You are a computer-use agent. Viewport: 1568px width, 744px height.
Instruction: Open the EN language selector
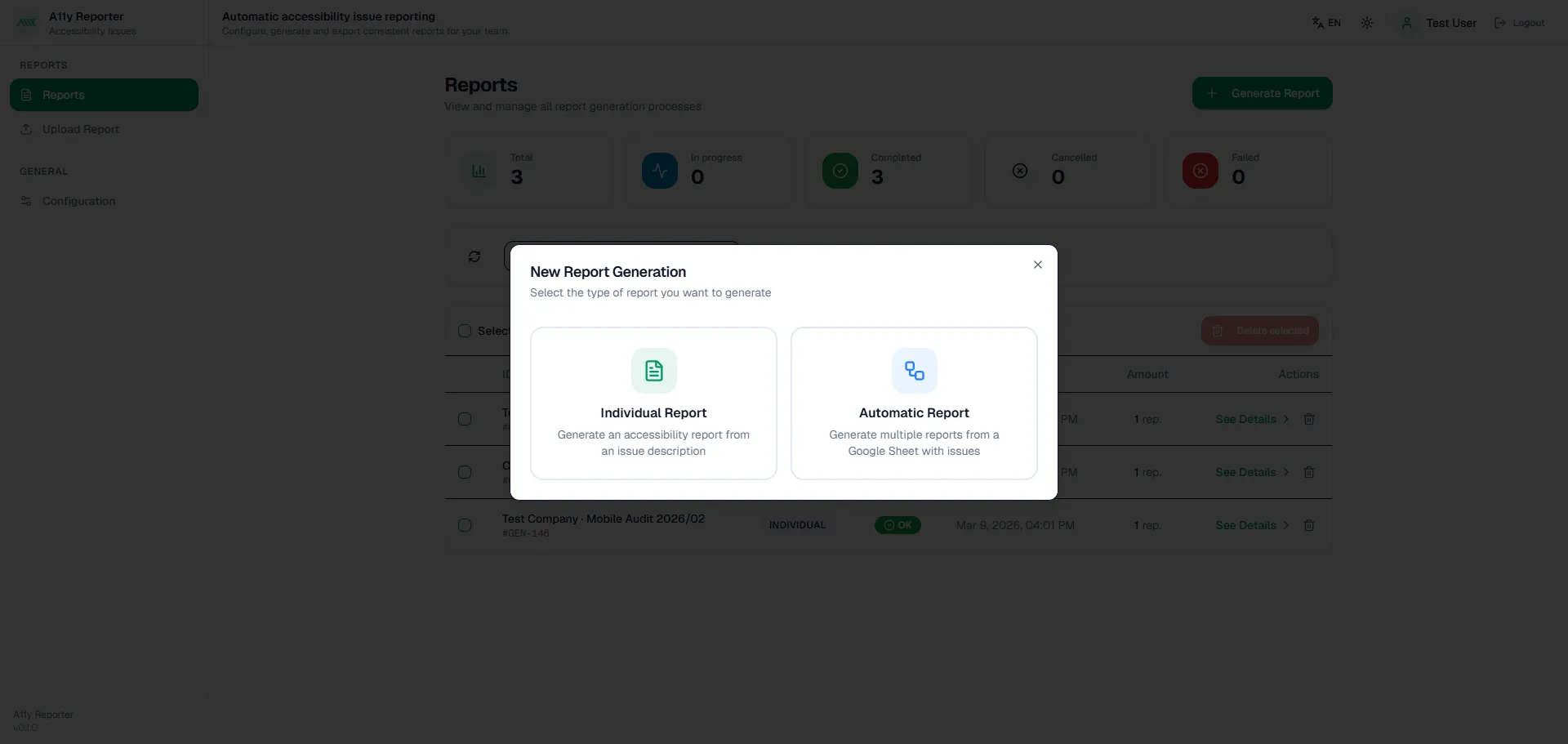(1326, 23)
